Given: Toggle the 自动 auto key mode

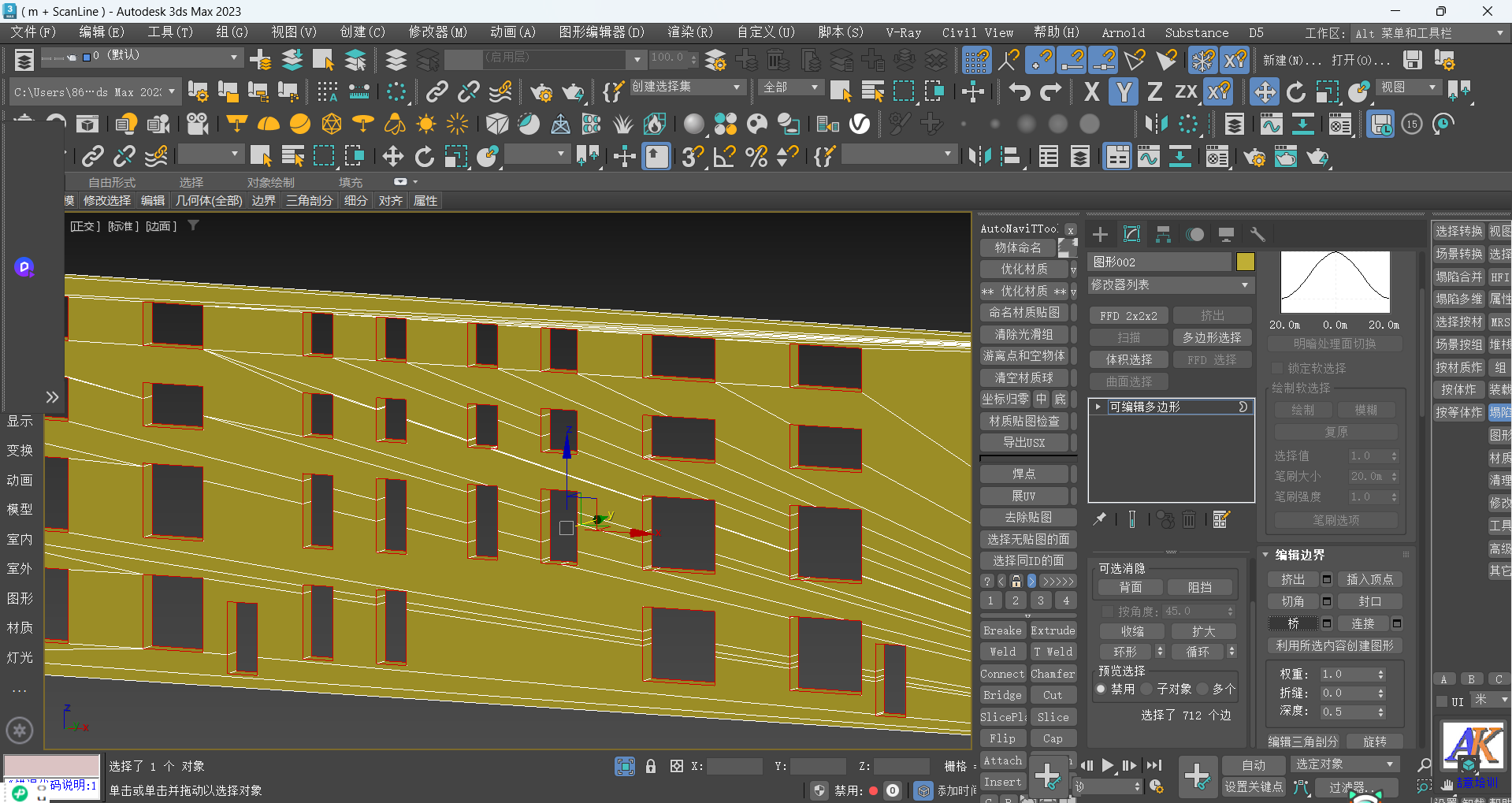Looking at the screenshot, I should tap(1254, 764).
